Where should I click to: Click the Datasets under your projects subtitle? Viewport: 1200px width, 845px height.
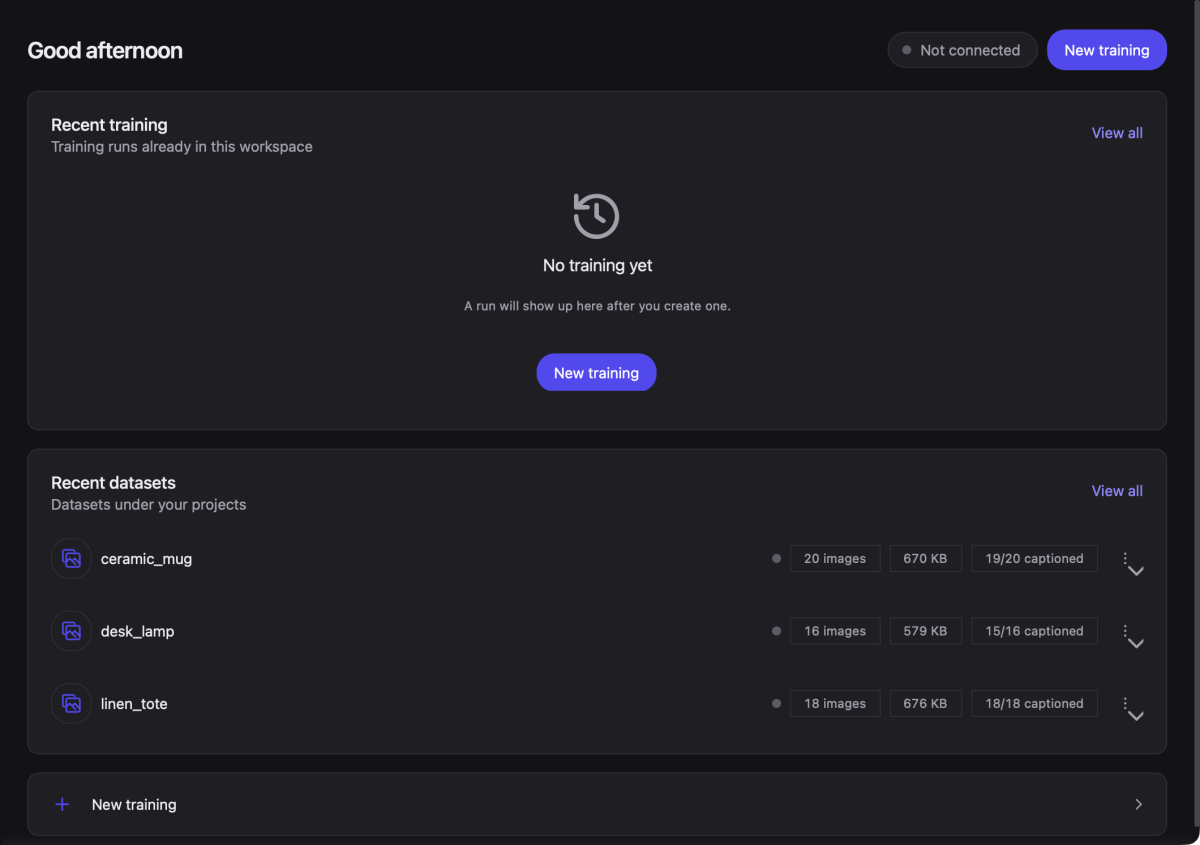148,505
